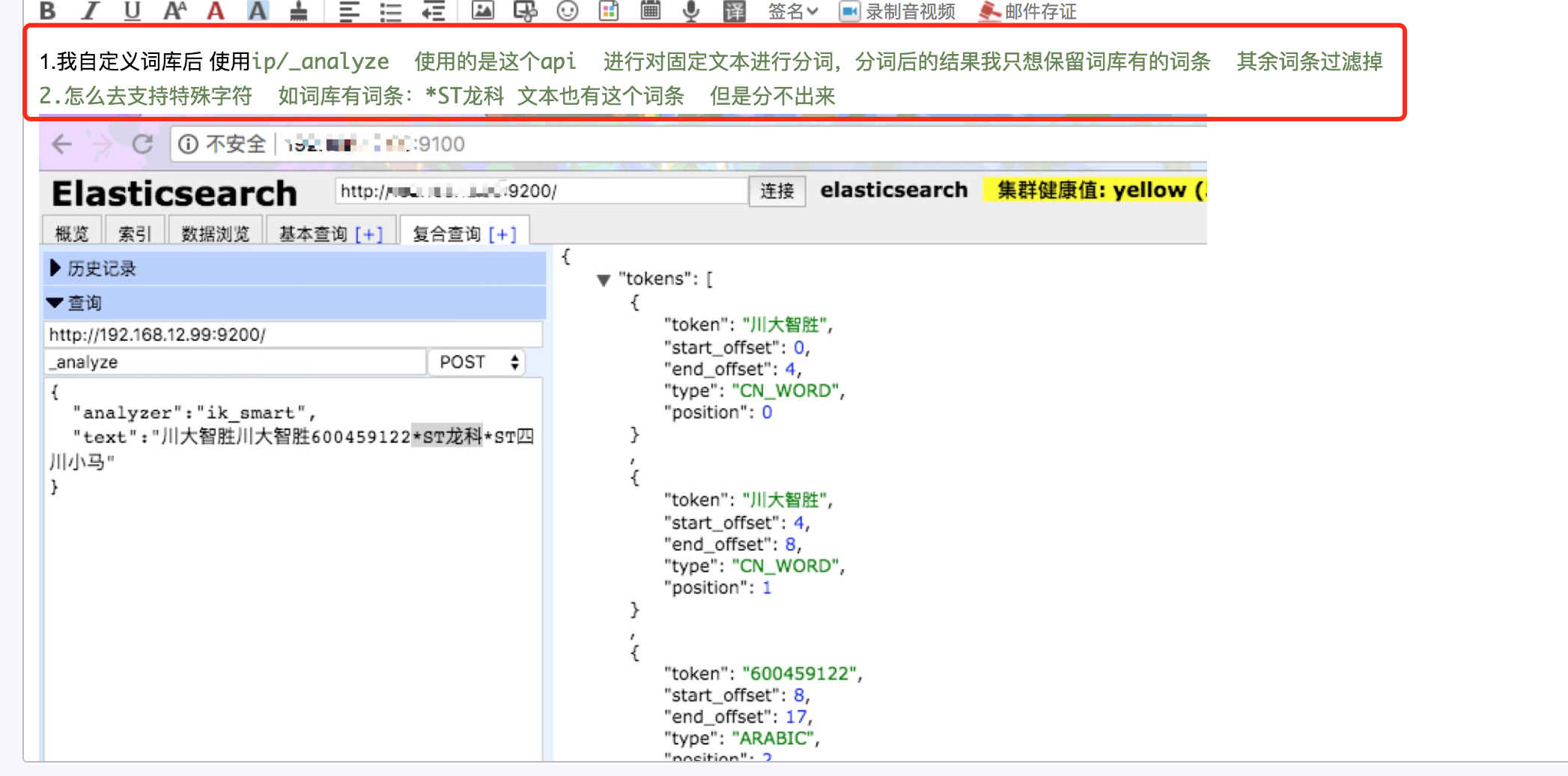The width and height of the screenshot is (1568, 776).
Task: Click the http://192.168.12.99:9200/ query URL field
Action: [294, 335]
